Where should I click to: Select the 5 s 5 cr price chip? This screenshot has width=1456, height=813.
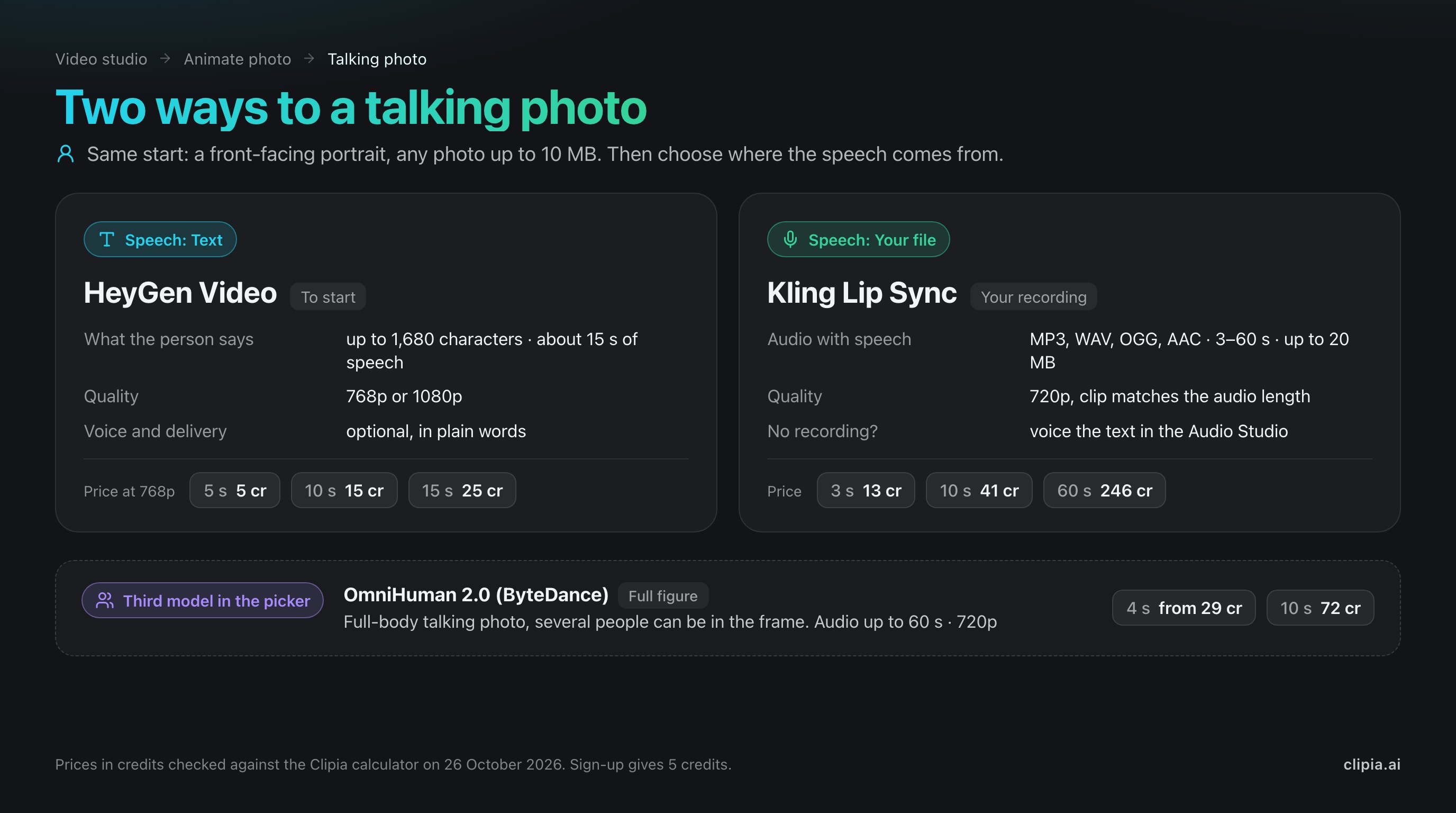coord(234,490)
